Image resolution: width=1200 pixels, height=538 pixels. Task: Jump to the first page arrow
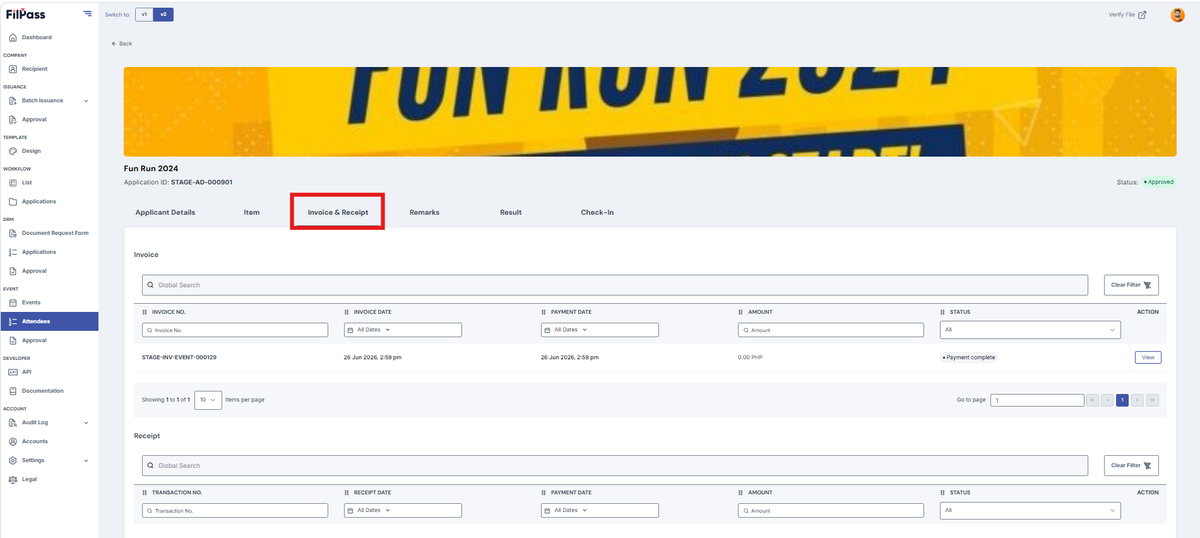coord(1092,400)
